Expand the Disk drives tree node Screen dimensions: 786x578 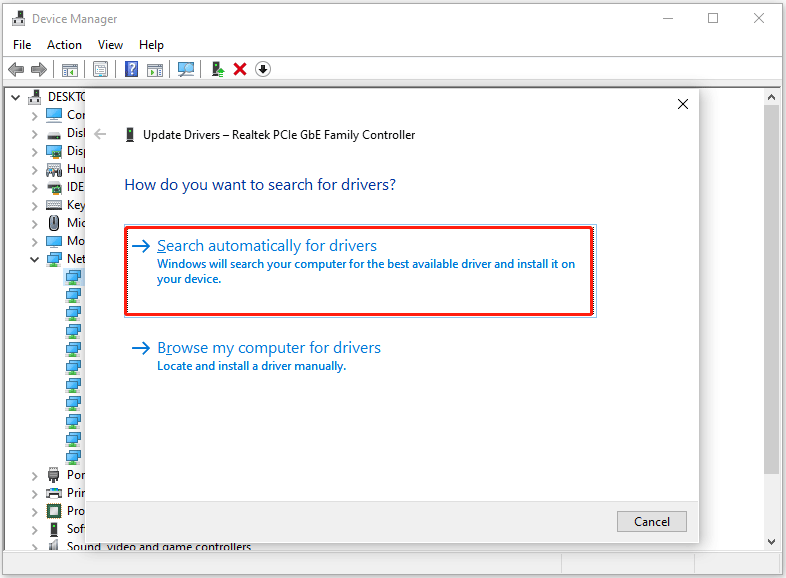pyautogui.click(x=35, y=133)
